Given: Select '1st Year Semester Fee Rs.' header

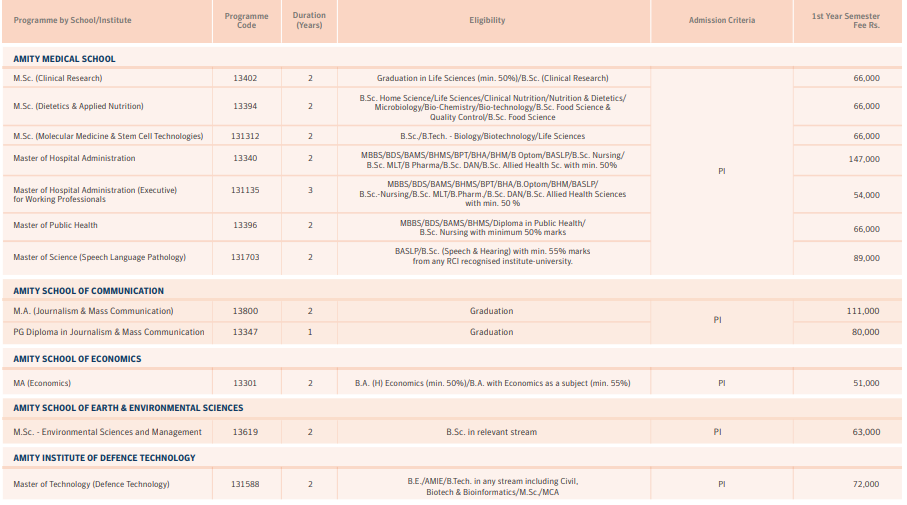Looking at the screenshot, I should (845, 20).
